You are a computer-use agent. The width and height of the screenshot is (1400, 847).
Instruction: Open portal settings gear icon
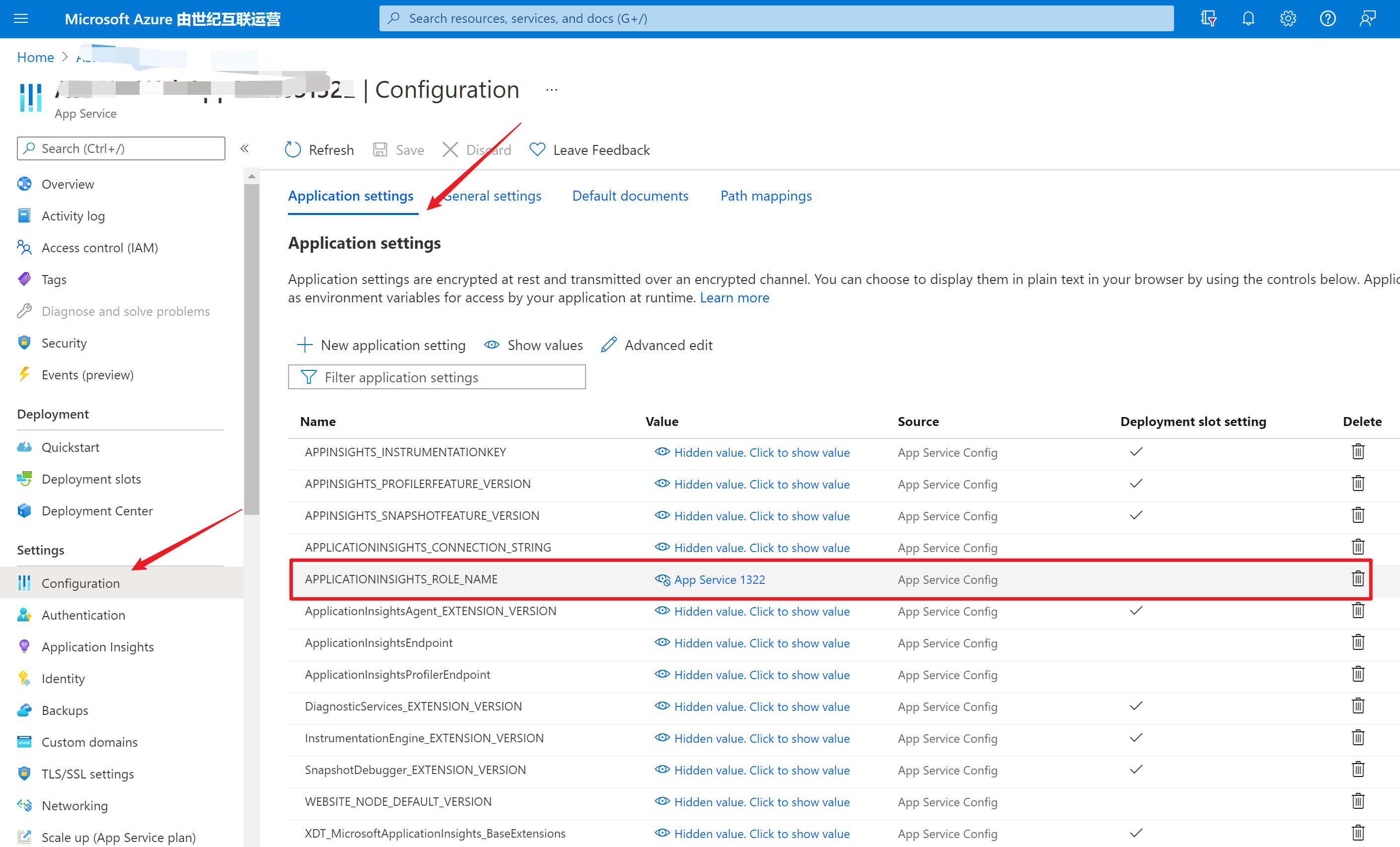[x=1287, y=19]
